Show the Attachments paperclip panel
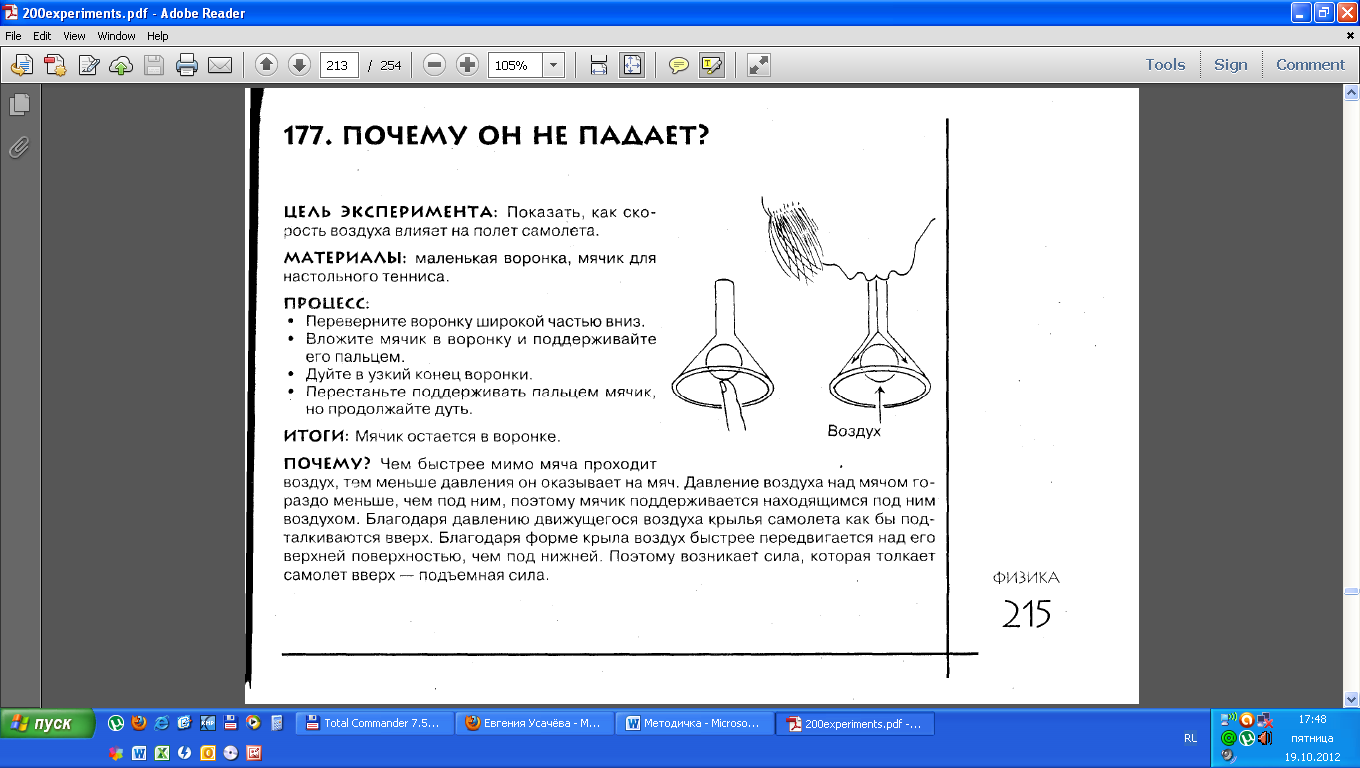 [x=19, y=148]
